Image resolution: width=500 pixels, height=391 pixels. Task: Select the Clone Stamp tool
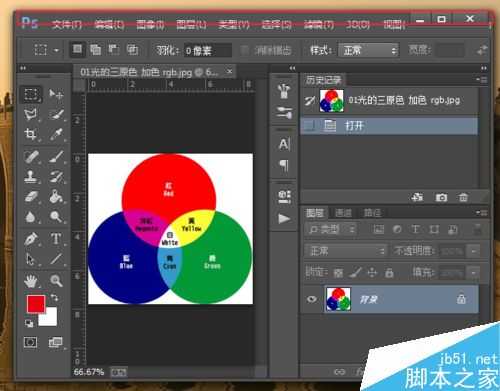tap(31, 177)
